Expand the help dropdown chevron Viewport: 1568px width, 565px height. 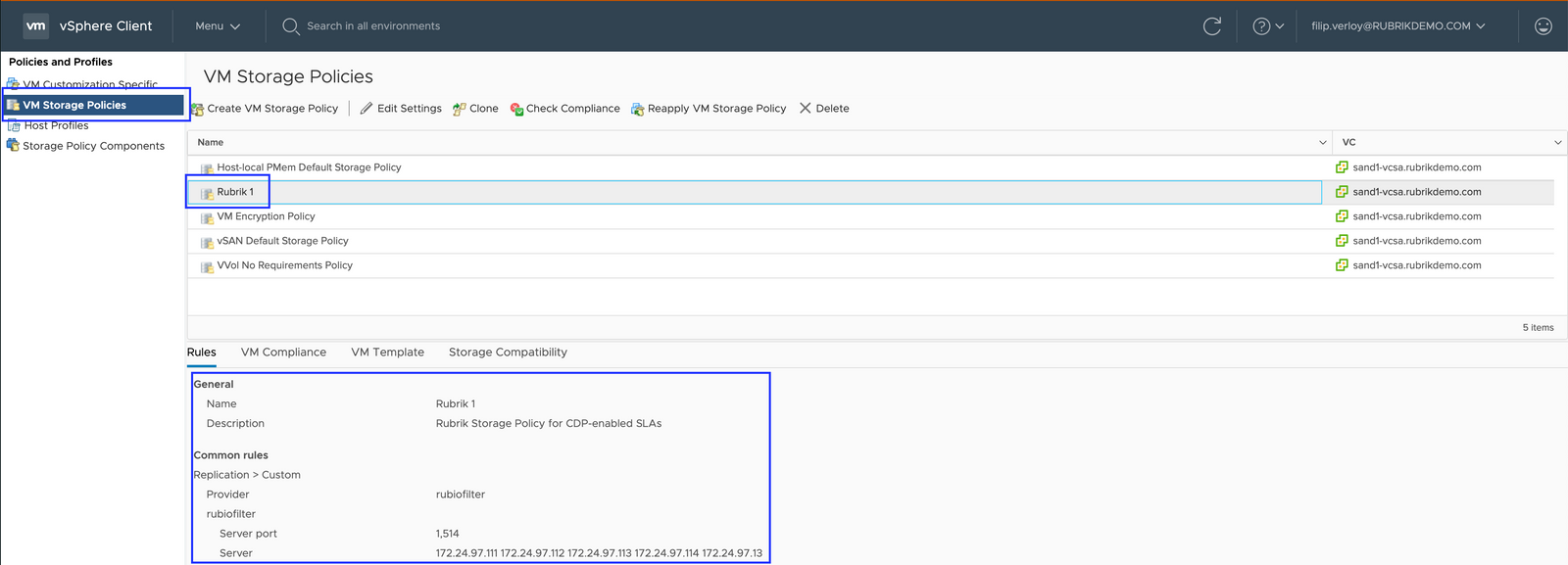1280,26
